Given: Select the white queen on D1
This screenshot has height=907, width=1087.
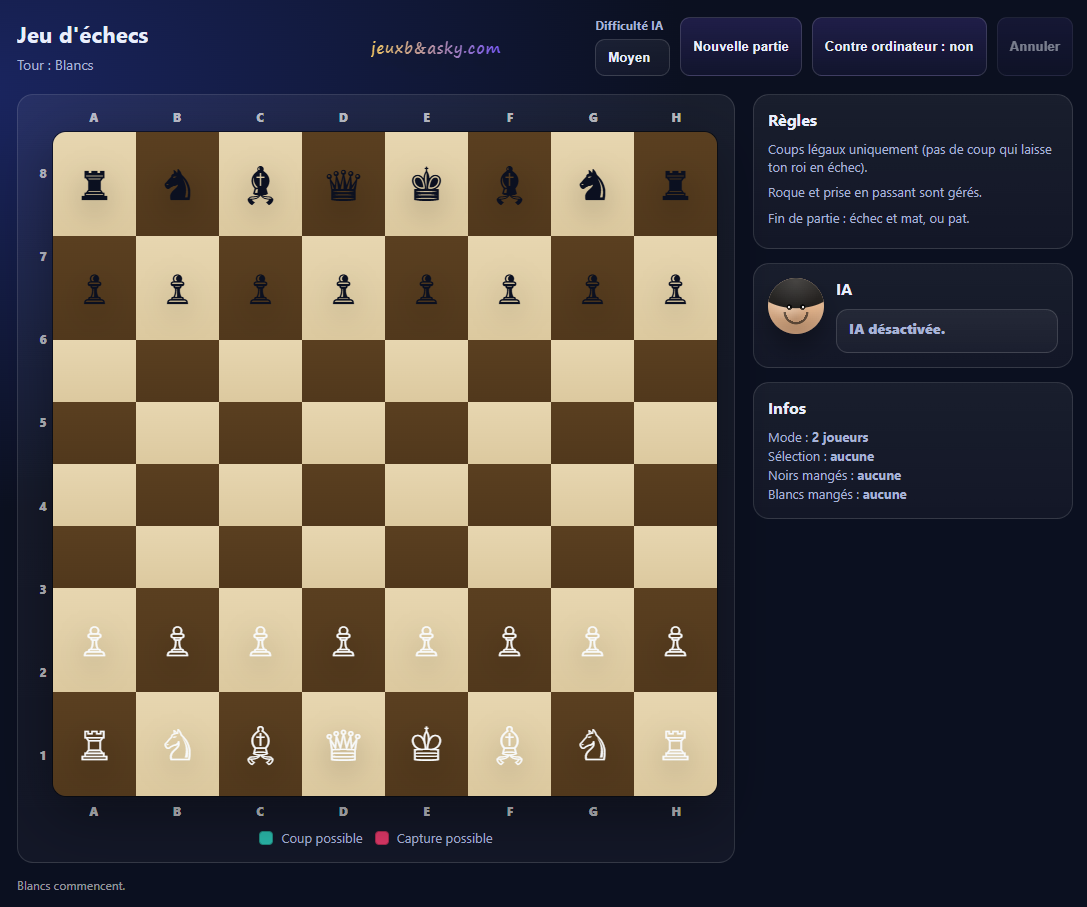Looking at the screenshot, I should click(x=344, y=744).
